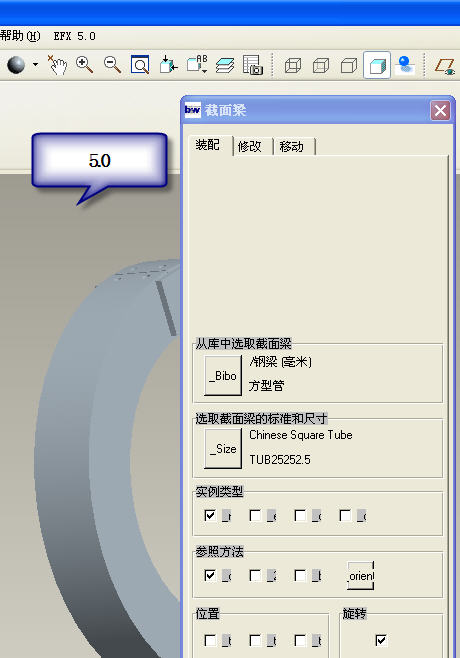This screenshot has height=658, width=460.
Task: Check the third checkbox under 位置
Action: pos(300,640)
